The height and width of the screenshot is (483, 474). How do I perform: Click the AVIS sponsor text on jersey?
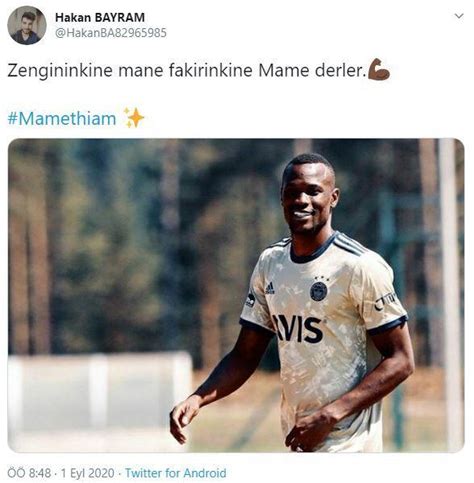click(x=298, y=329)
